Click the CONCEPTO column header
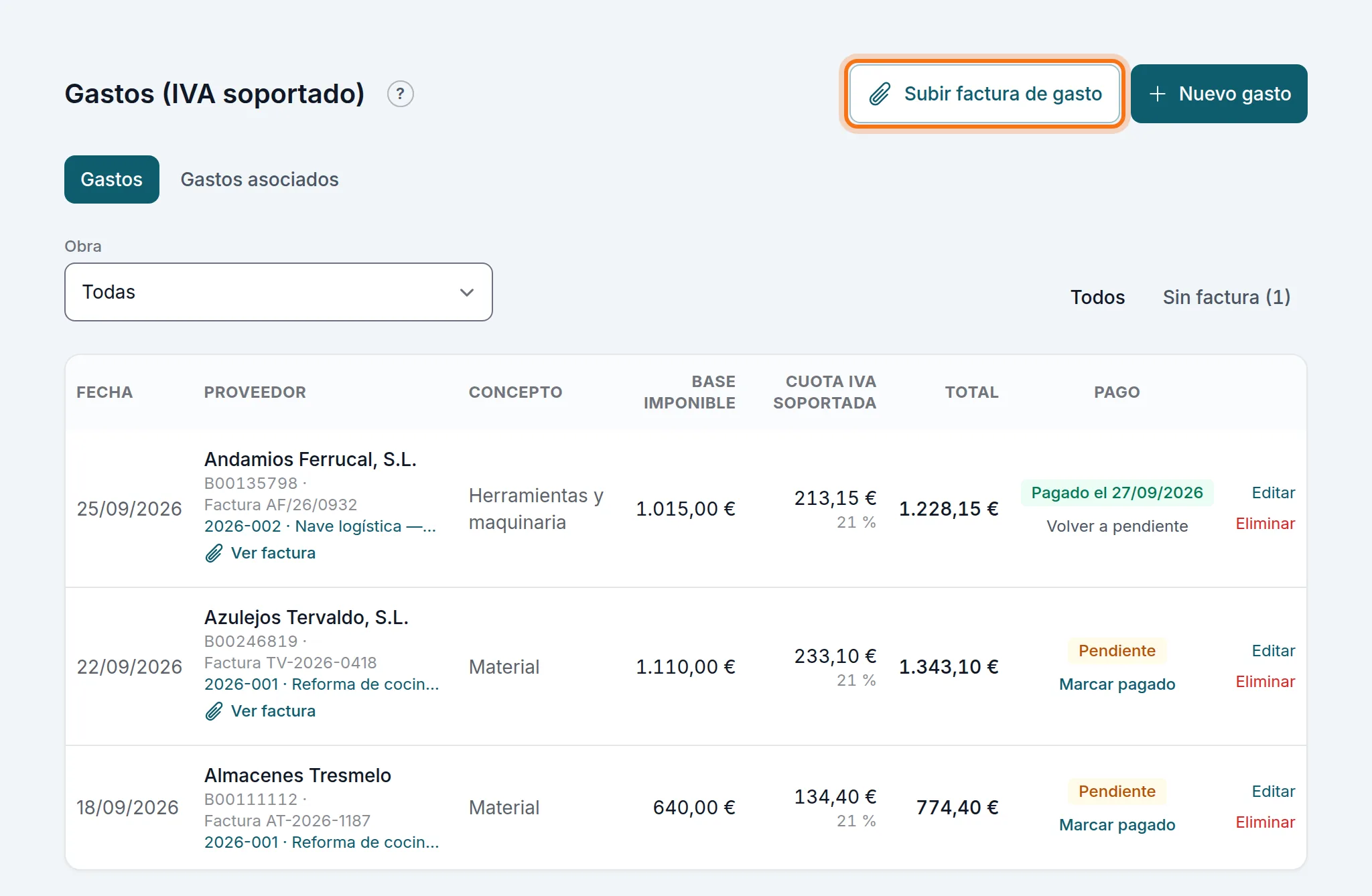The width and height of the screenshot is (1372, 896). [516, 392]
